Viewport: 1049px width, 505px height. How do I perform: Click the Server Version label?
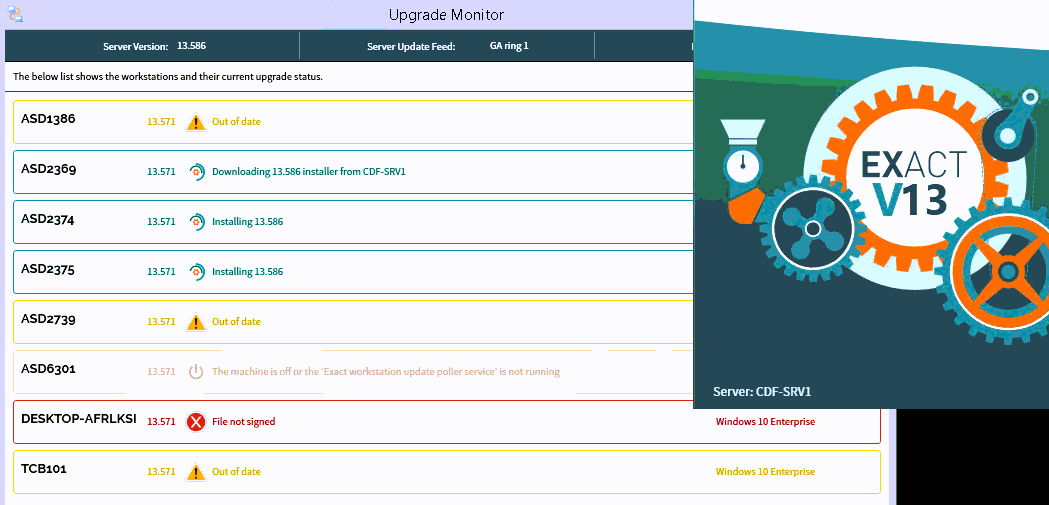[x=136, y=47]
